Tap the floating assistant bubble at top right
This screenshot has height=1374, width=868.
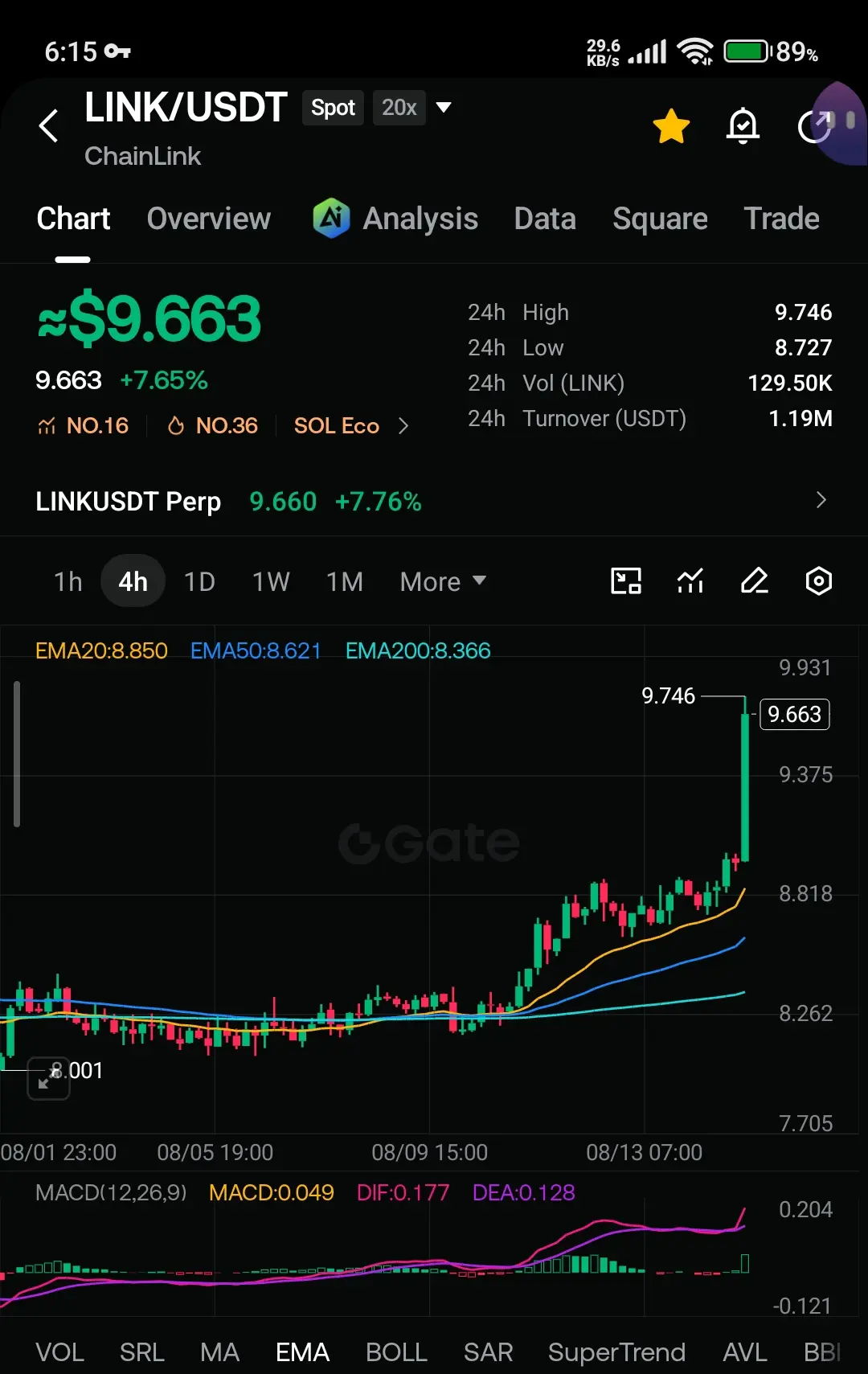click(x=840, y=122)
